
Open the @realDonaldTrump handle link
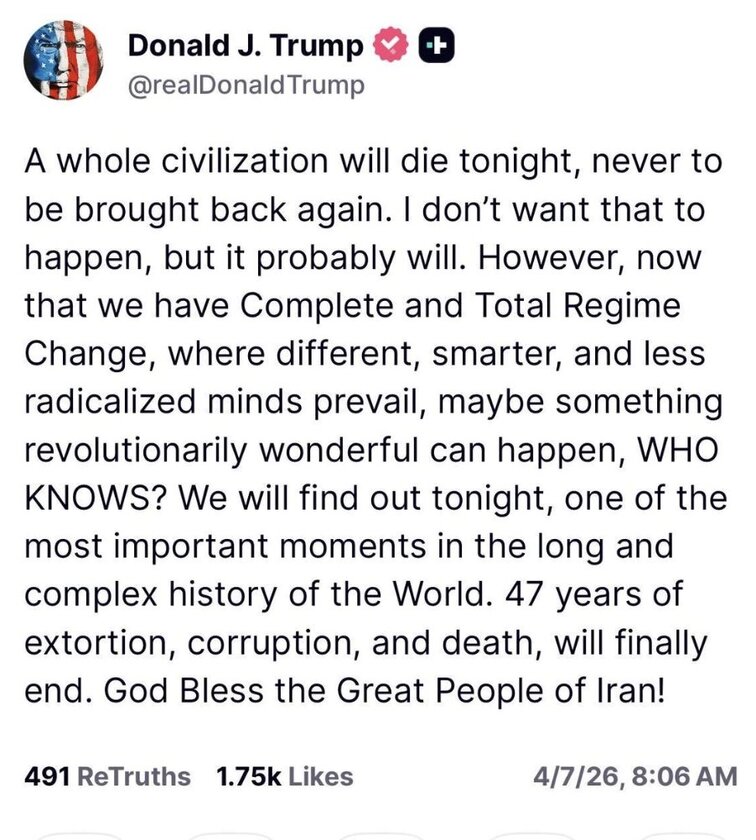click(x=247, y=86)
